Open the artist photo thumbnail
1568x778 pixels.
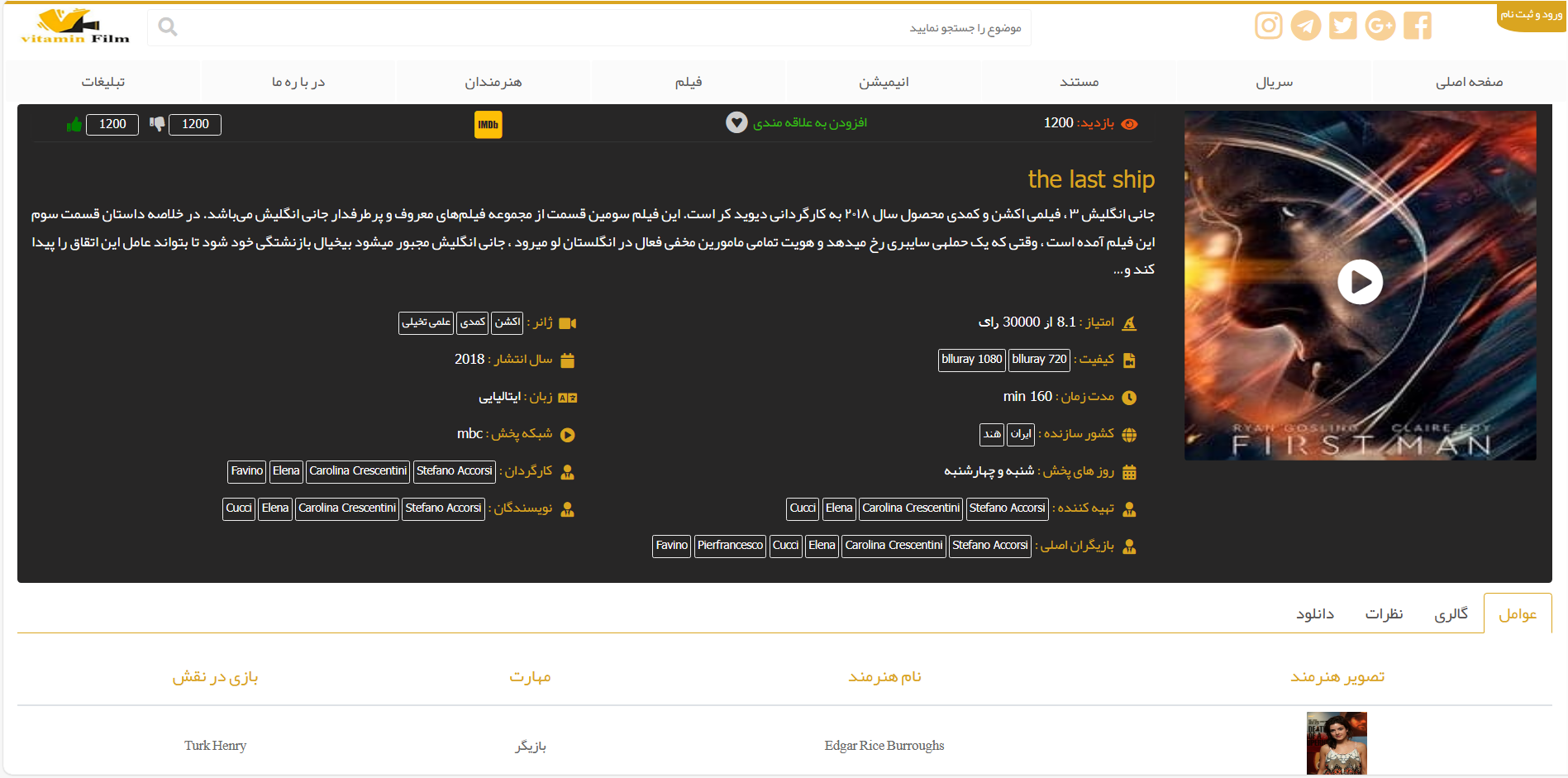(x=1337, y=743)
